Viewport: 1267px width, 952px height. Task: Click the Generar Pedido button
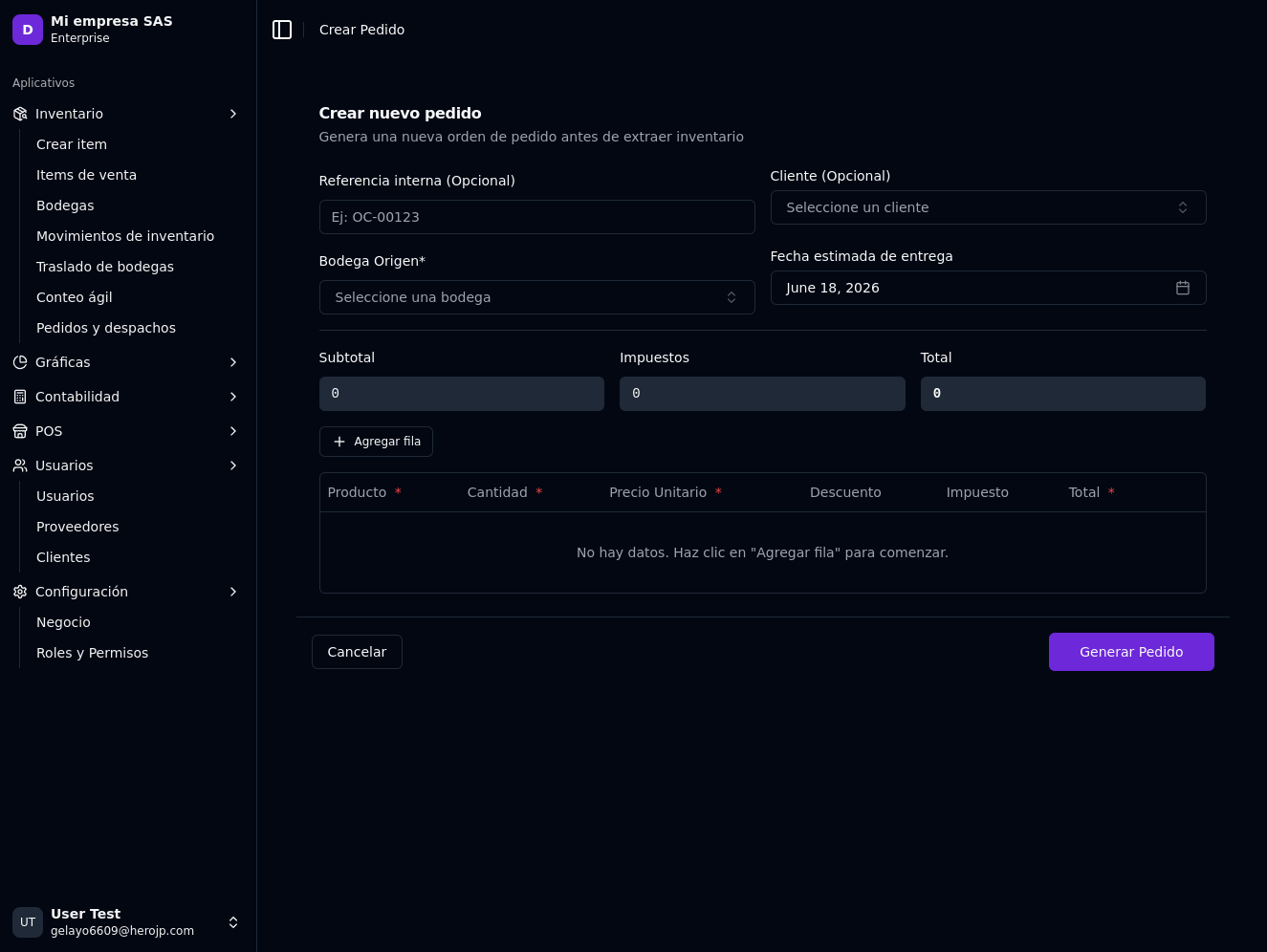(x=1131, y=652)
